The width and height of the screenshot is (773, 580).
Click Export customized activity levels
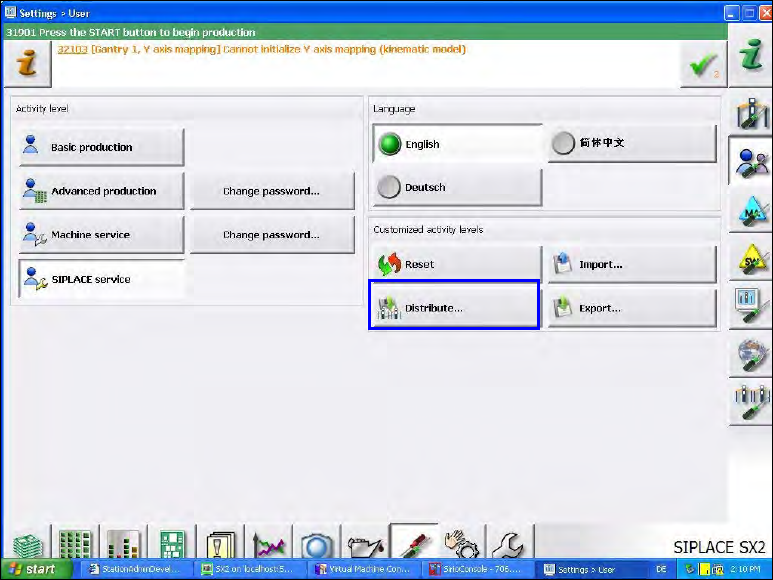[632, 308]
